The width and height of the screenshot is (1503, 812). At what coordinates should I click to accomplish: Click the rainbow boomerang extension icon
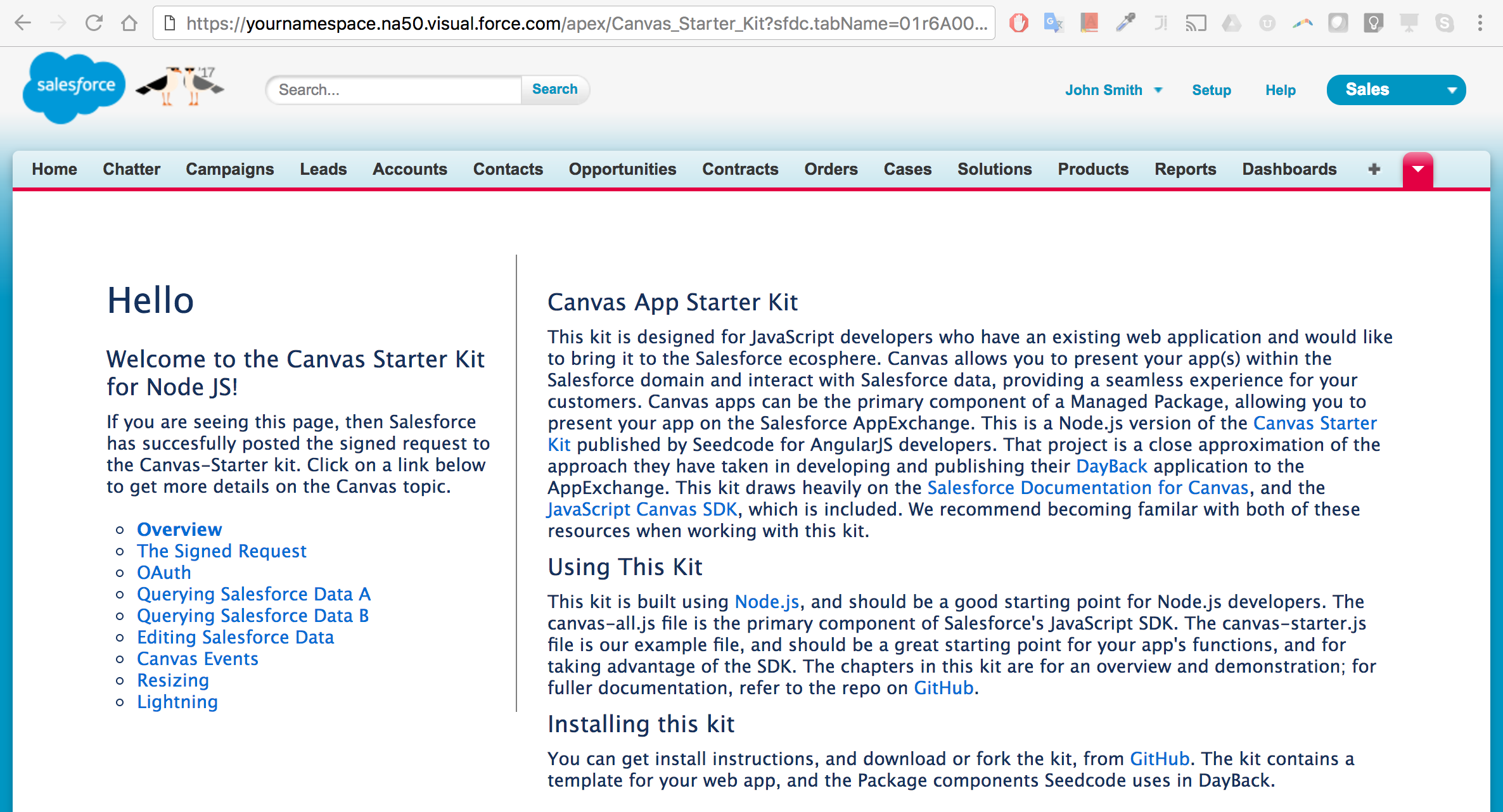coord(1303,23)
